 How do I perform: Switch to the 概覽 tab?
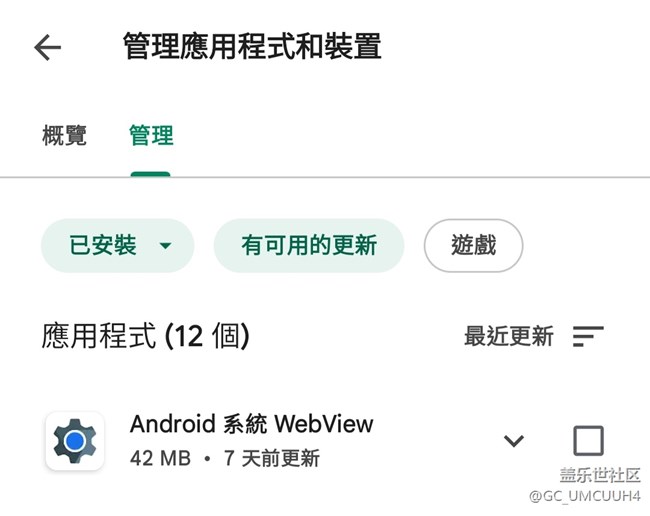click(x=64, y=136)
